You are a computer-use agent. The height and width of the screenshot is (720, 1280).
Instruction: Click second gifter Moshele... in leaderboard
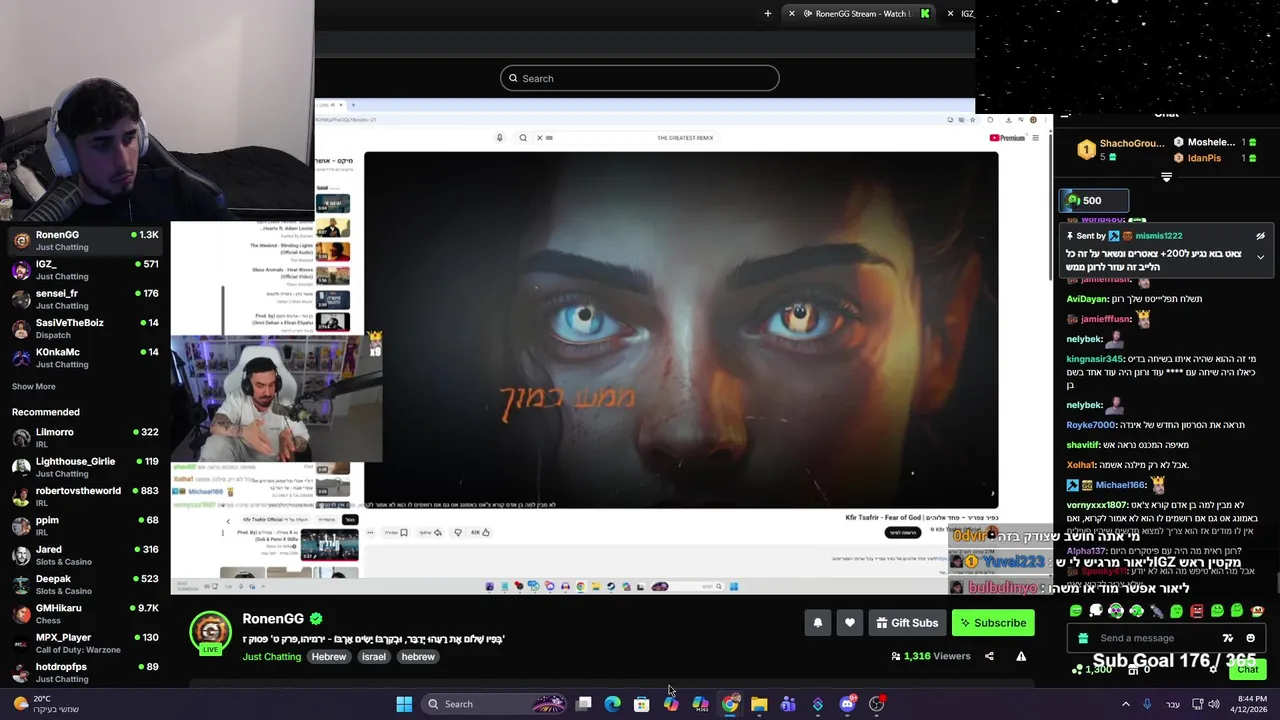pos(1214,143)
